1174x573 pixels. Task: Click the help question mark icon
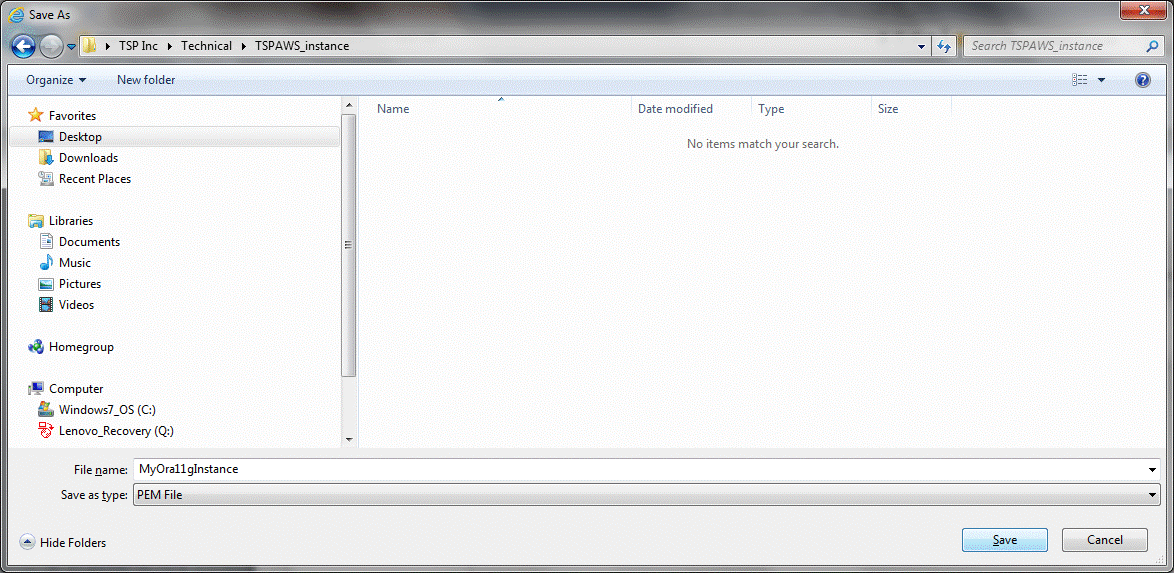coord(1143,80)
